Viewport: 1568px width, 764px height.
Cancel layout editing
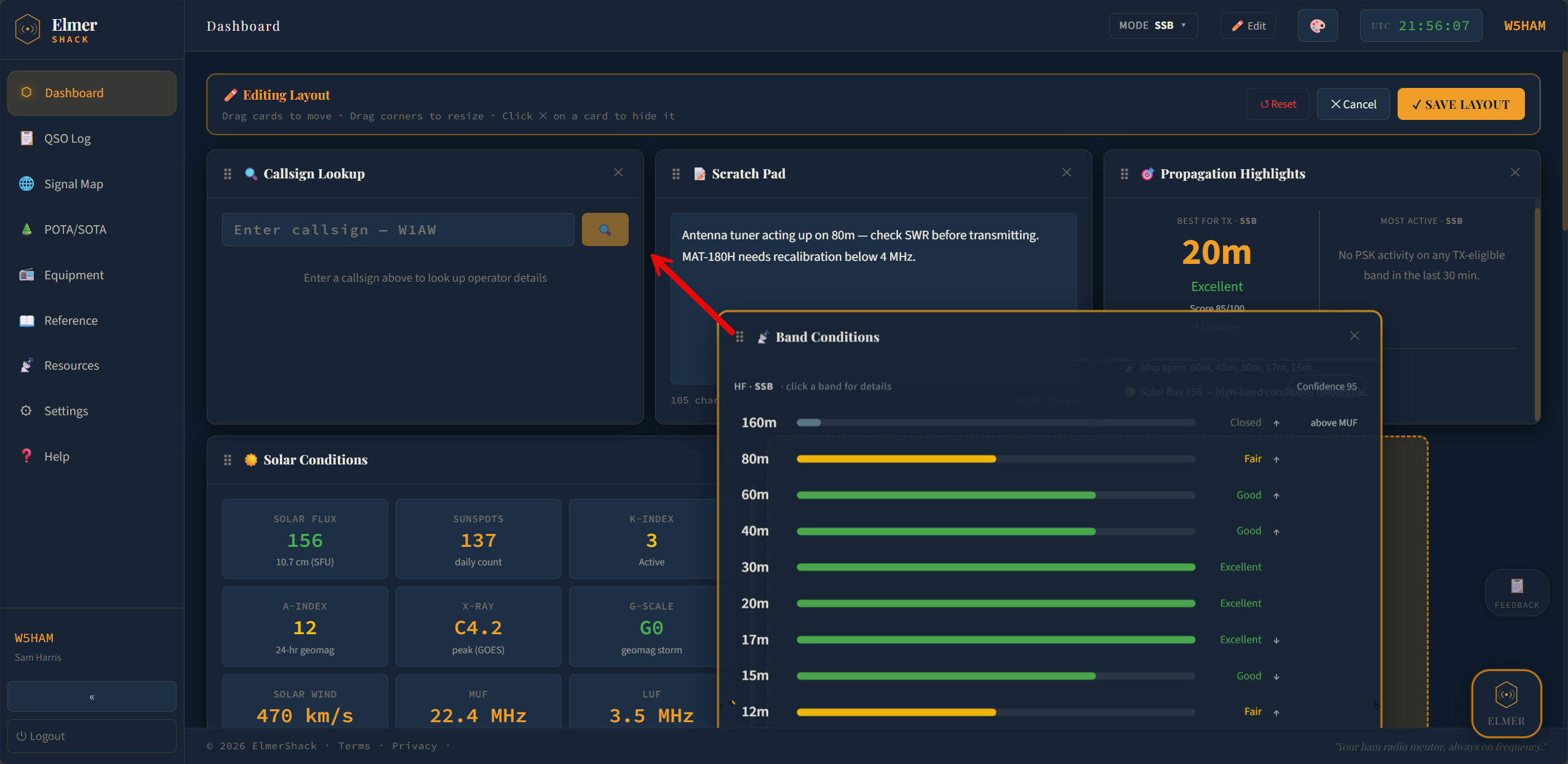pos(1353,104)
